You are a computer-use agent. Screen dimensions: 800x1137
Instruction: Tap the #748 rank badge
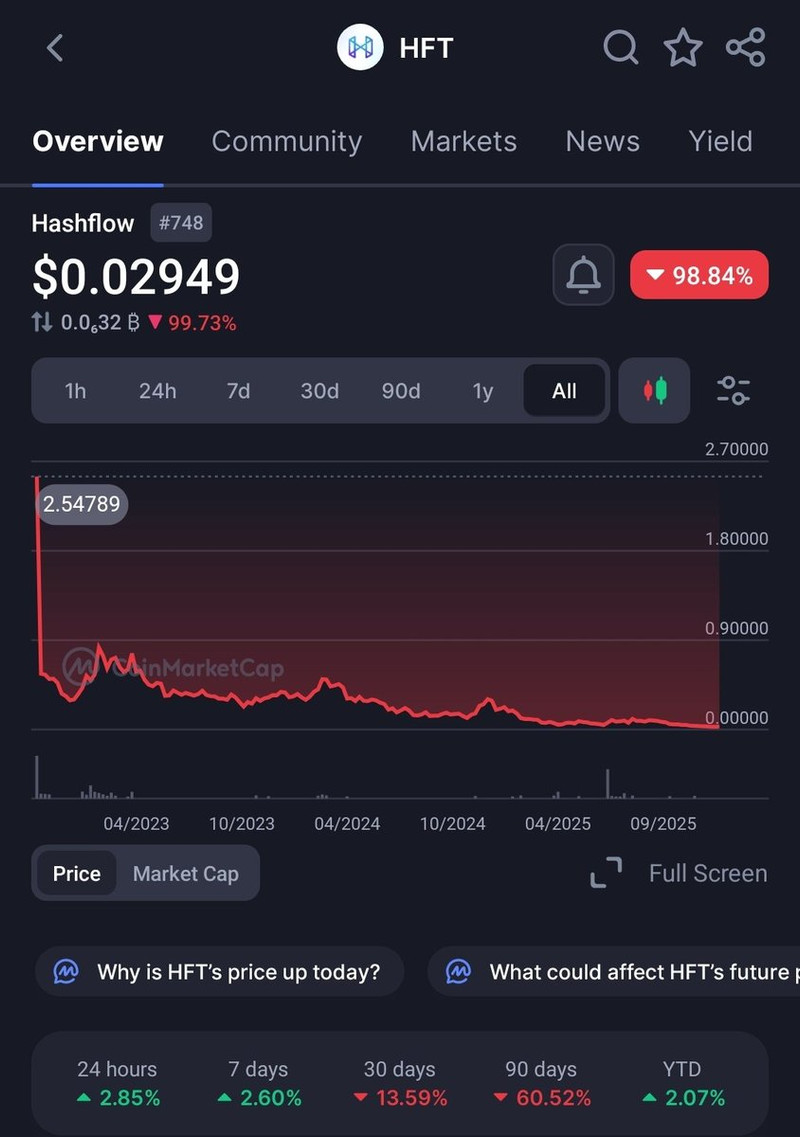point(181,223)
